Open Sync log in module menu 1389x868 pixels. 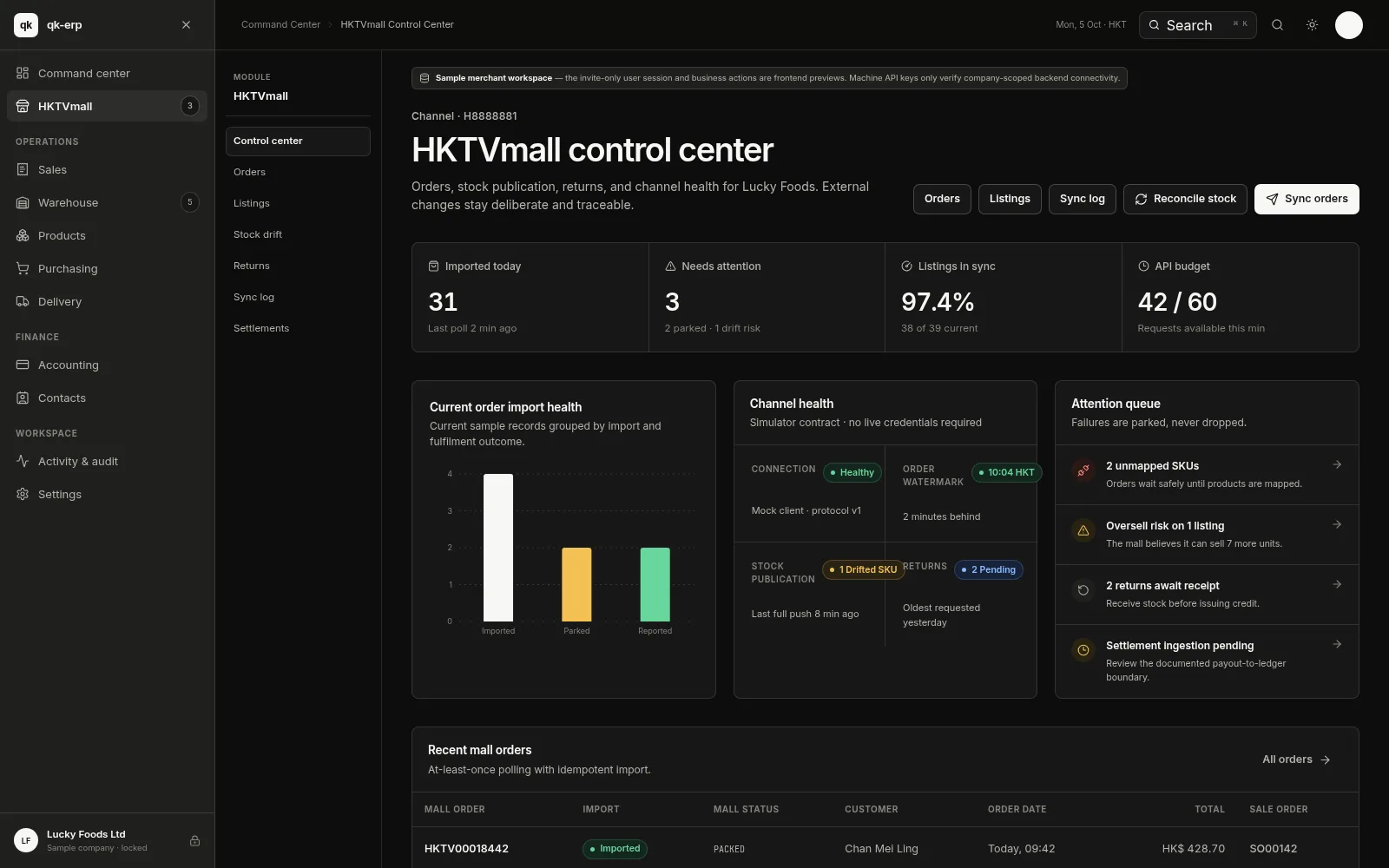[298, 297]
